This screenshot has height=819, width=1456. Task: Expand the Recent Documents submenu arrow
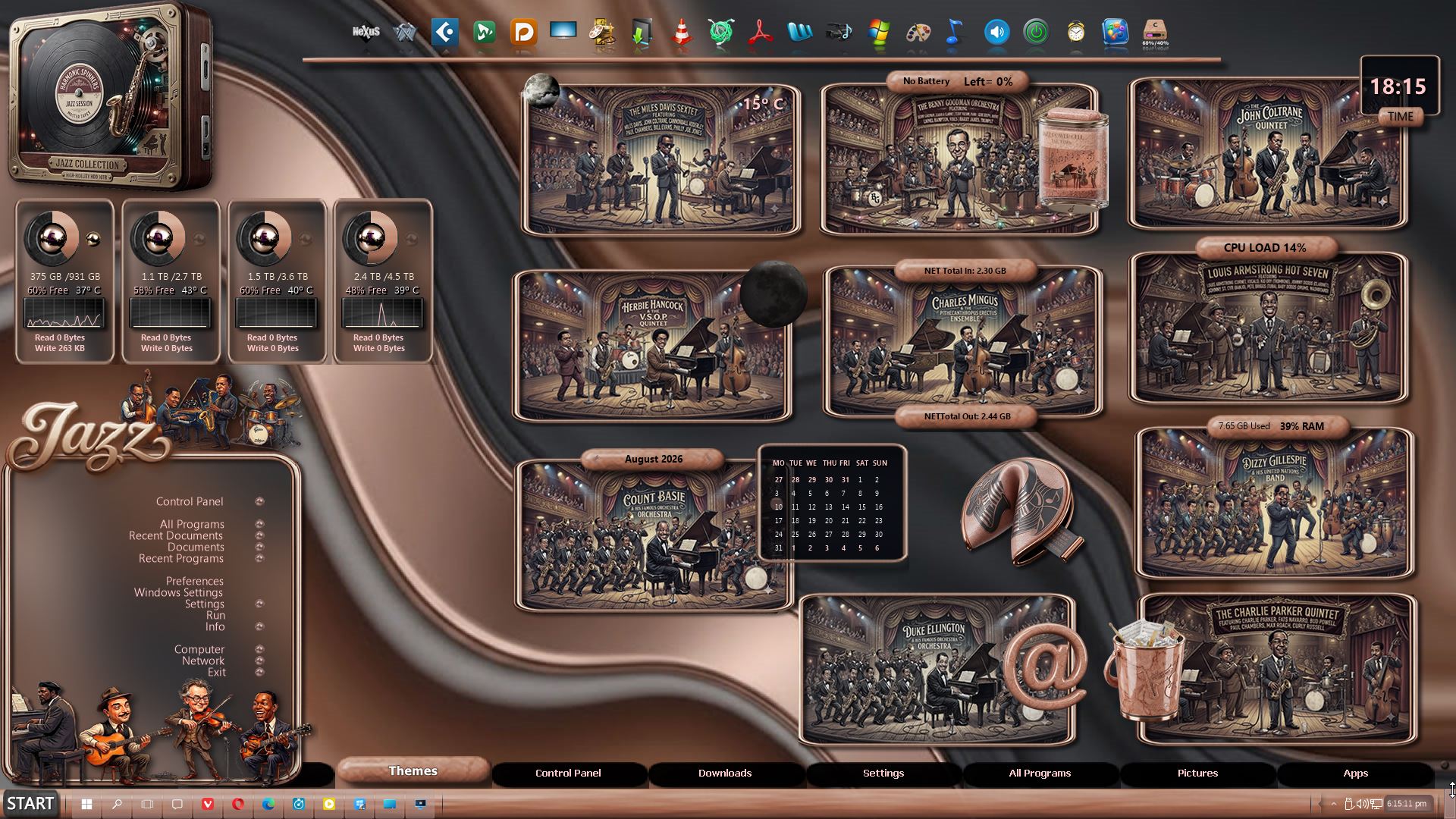point(259,535)
